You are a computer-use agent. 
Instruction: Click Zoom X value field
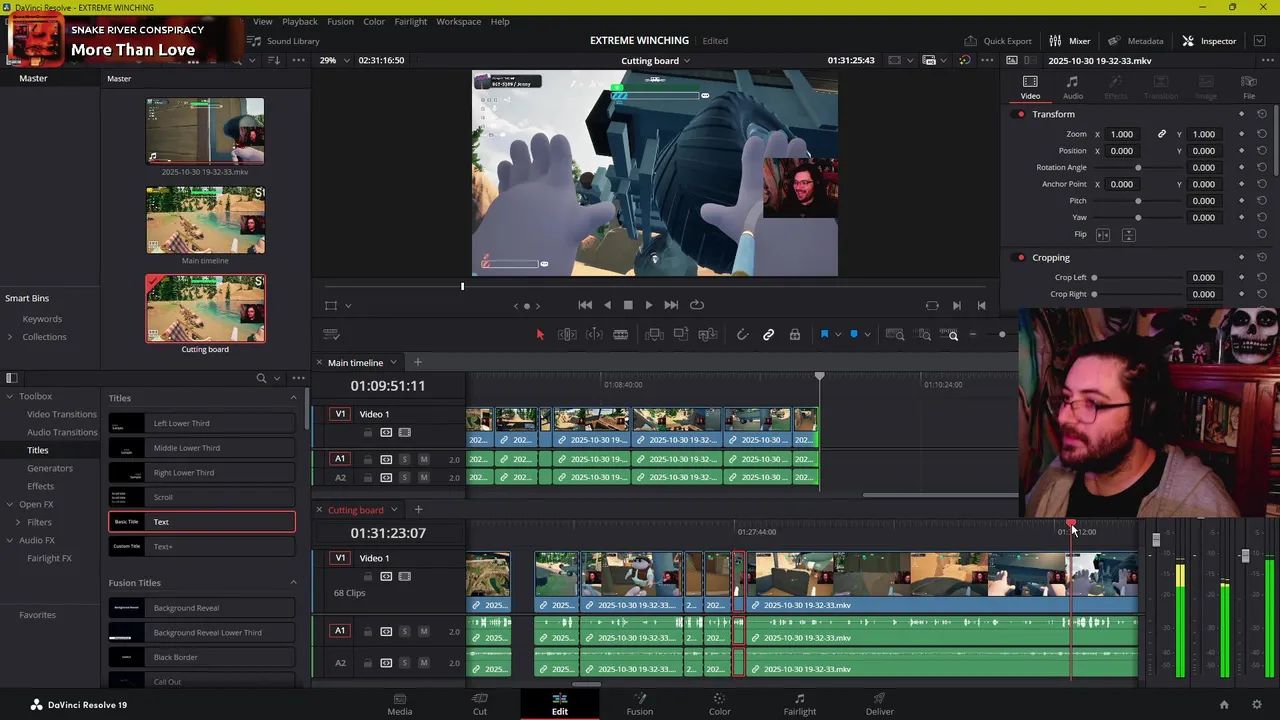pyautogui.click(x=1122, y=134)
